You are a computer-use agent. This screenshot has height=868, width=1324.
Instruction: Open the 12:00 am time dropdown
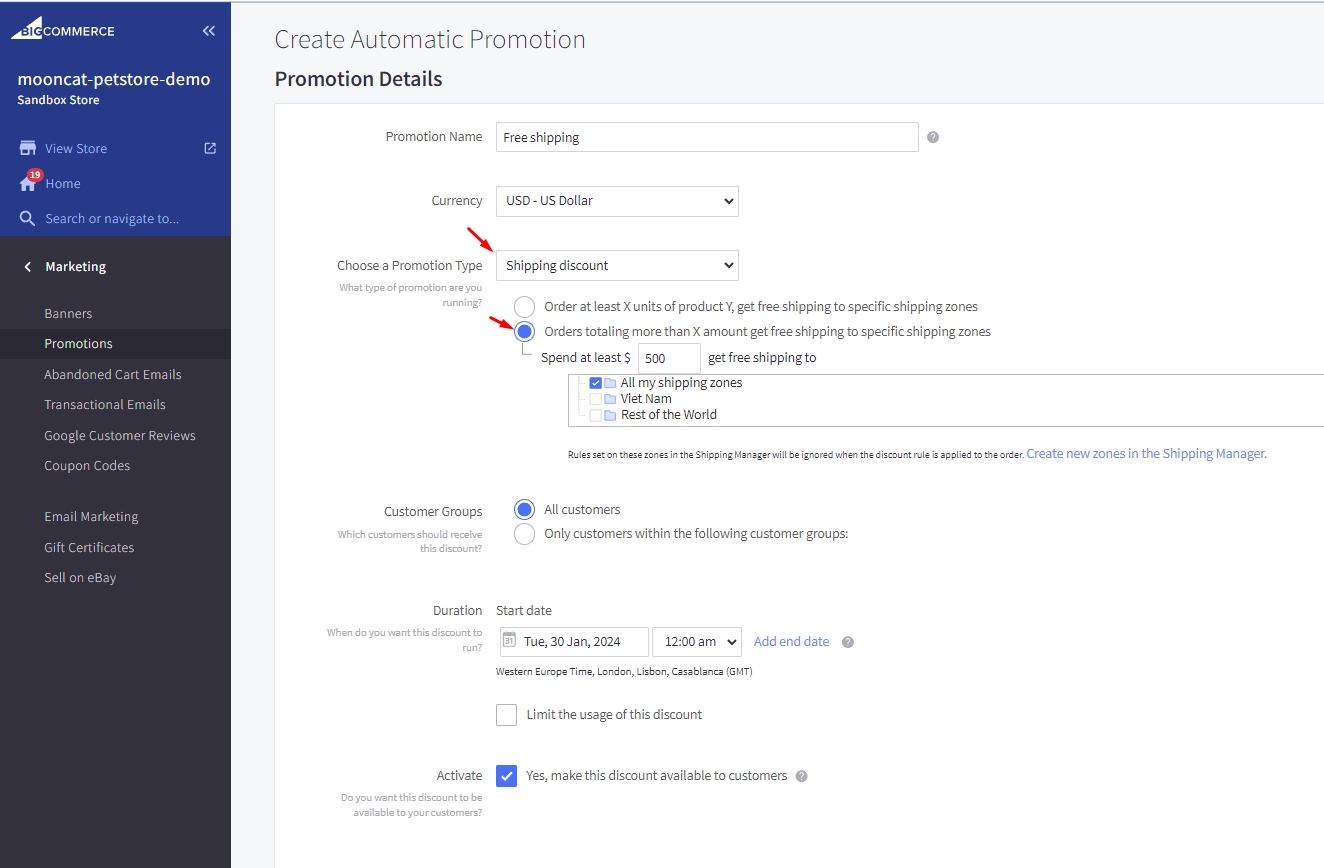pyautogui.click(x=696, y=641)
